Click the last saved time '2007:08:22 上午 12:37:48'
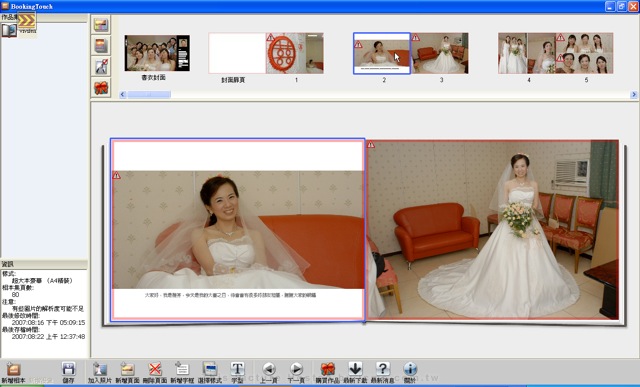 48,336
